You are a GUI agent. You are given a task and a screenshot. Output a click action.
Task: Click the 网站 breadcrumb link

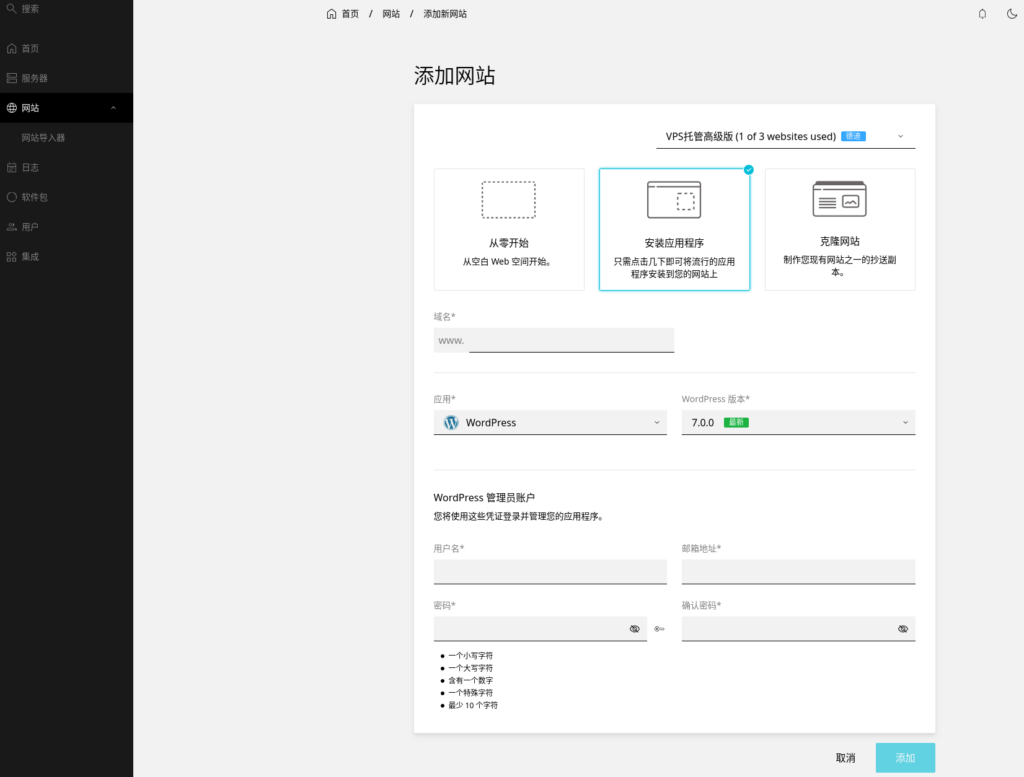click(x=391, y=14)
